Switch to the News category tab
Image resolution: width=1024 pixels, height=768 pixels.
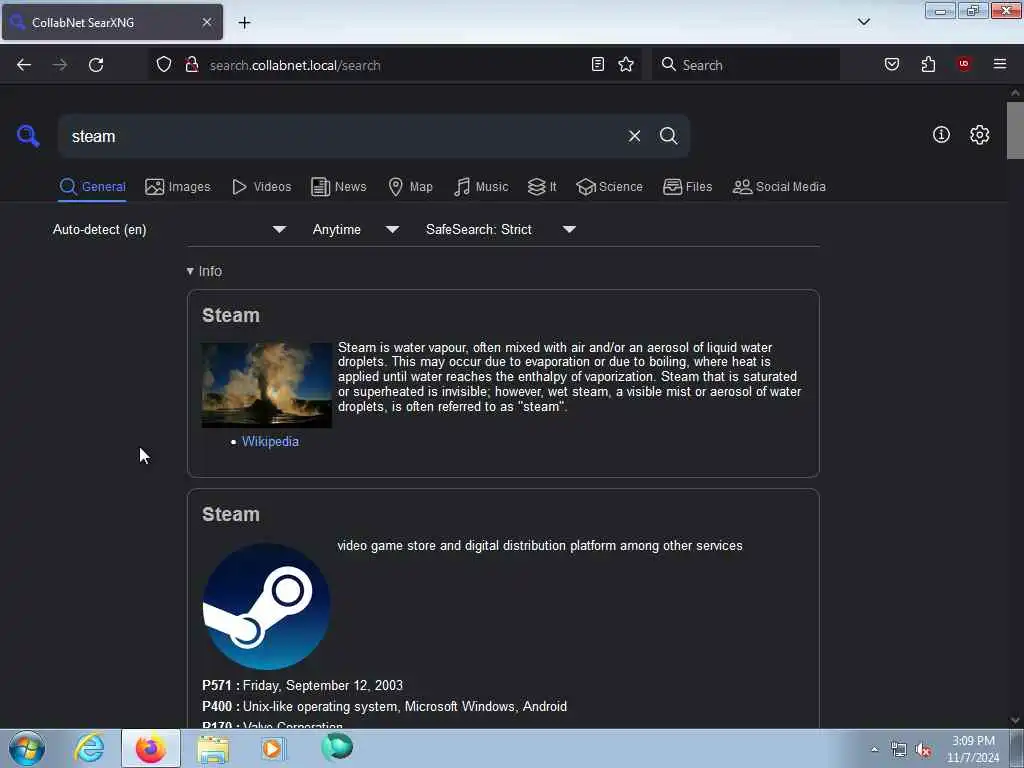[x=339, y=187]
